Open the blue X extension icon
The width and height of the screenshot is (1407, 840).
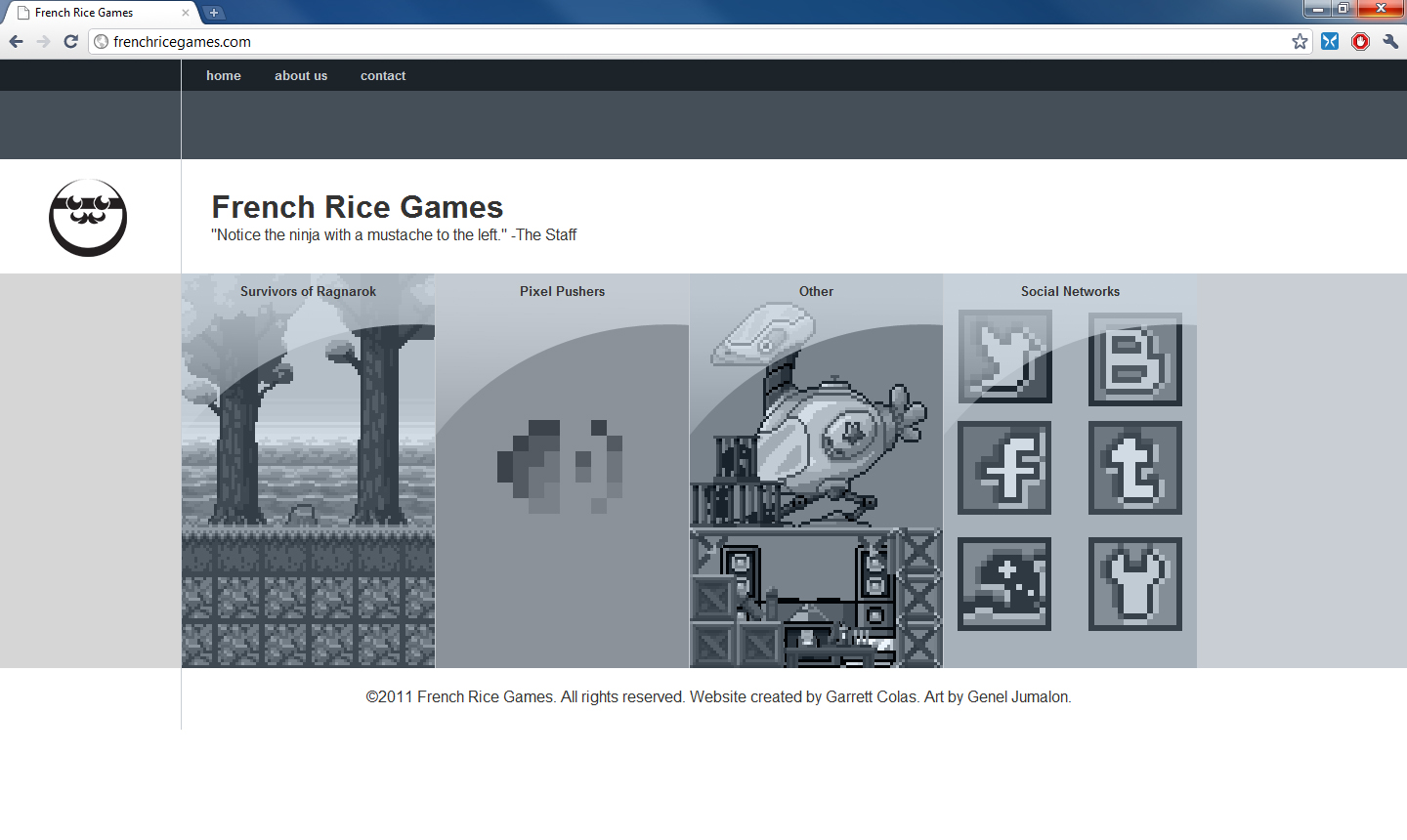click(x=1330, y=41)
